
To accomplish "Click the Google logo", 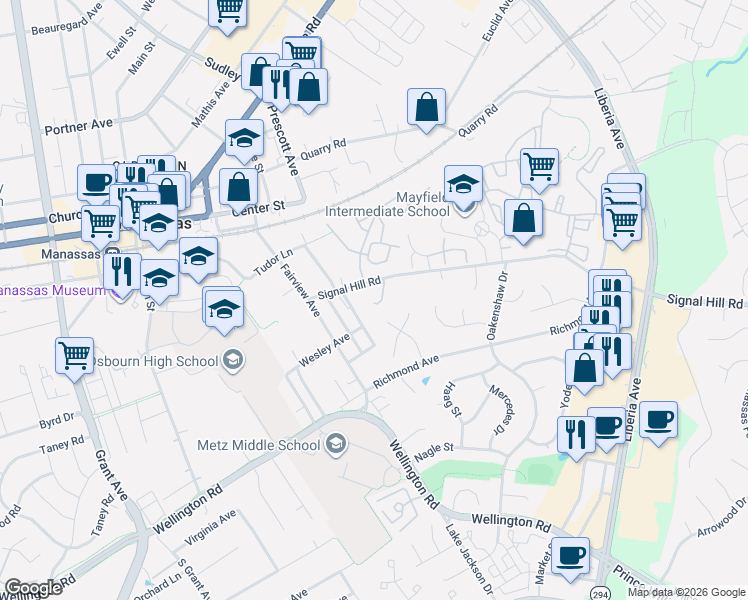I will (x=33, y=588).
